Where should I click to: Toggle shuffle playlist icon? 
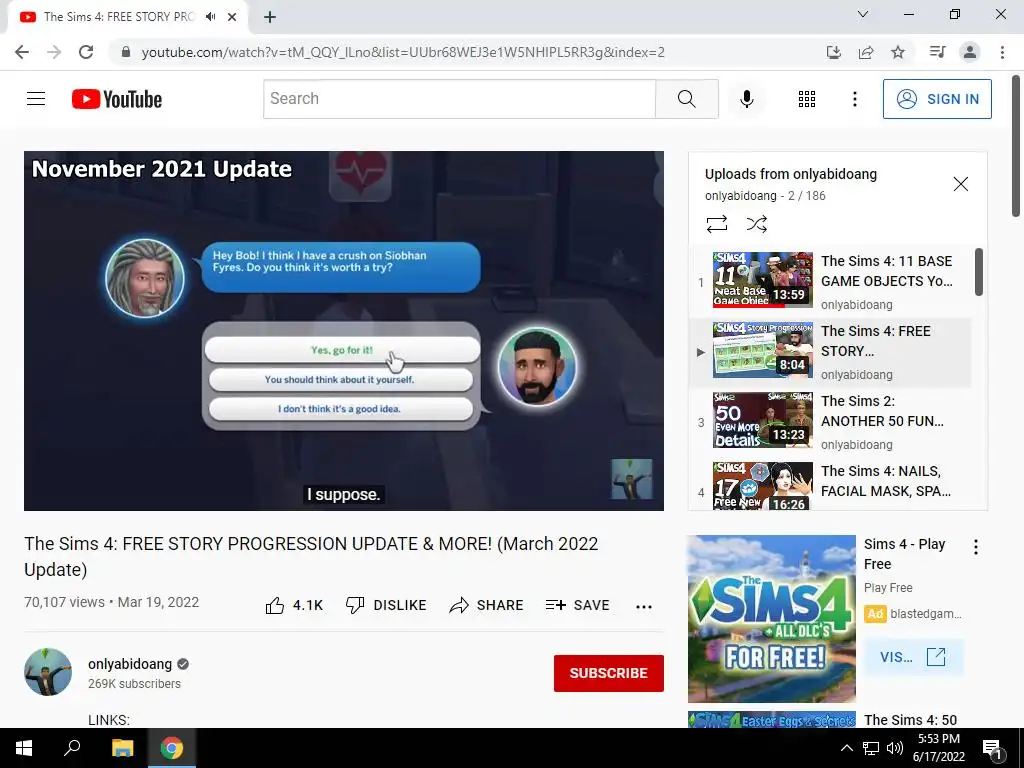pos(756,224)
